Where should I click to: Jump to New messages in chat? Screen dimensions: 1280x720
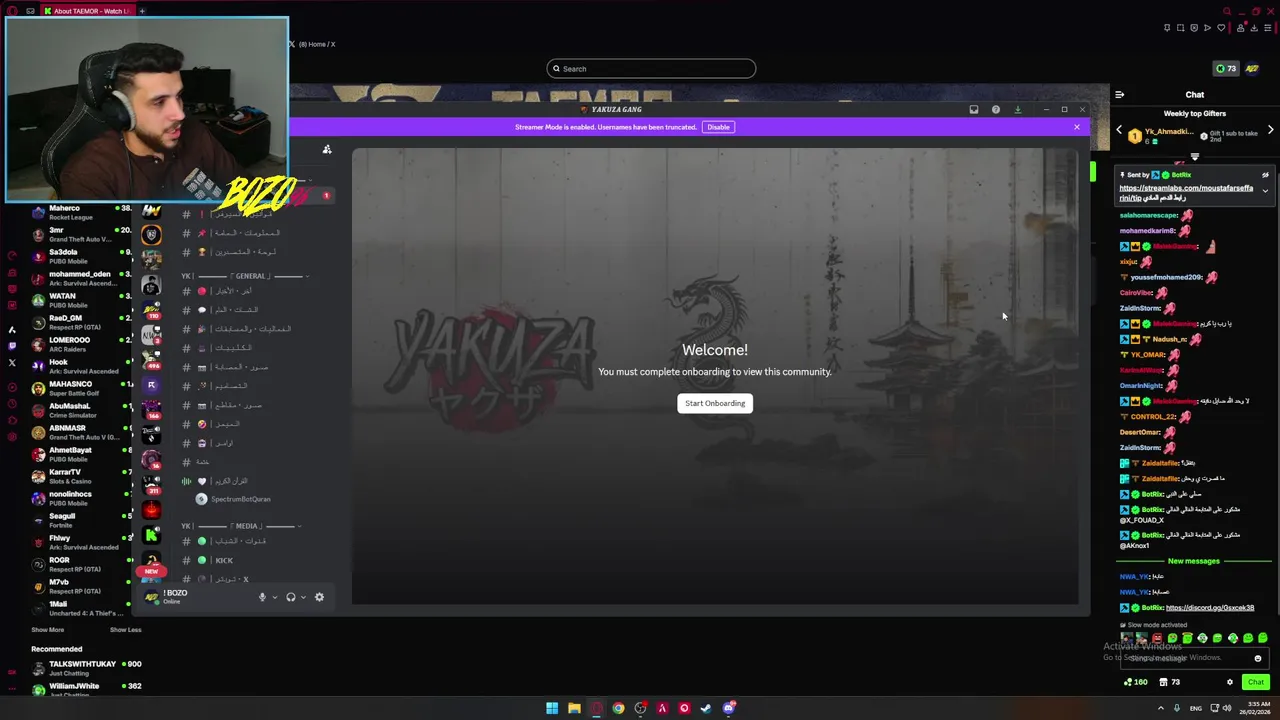(x=1194, y=561)
